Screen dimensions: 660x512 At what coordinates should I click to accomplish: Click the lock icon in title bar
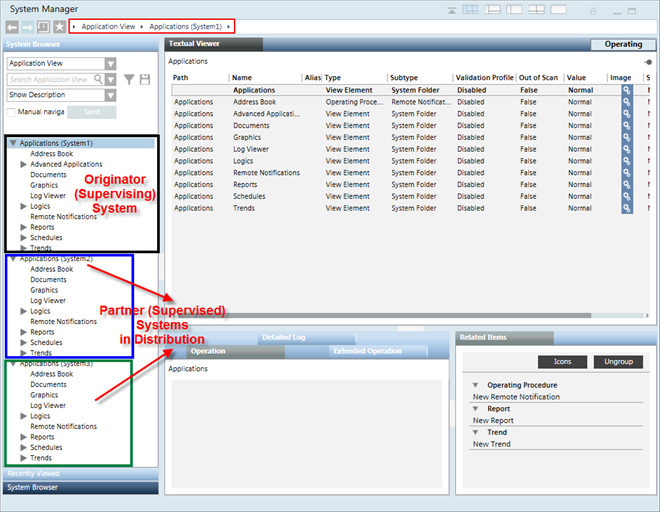[594, 9]
